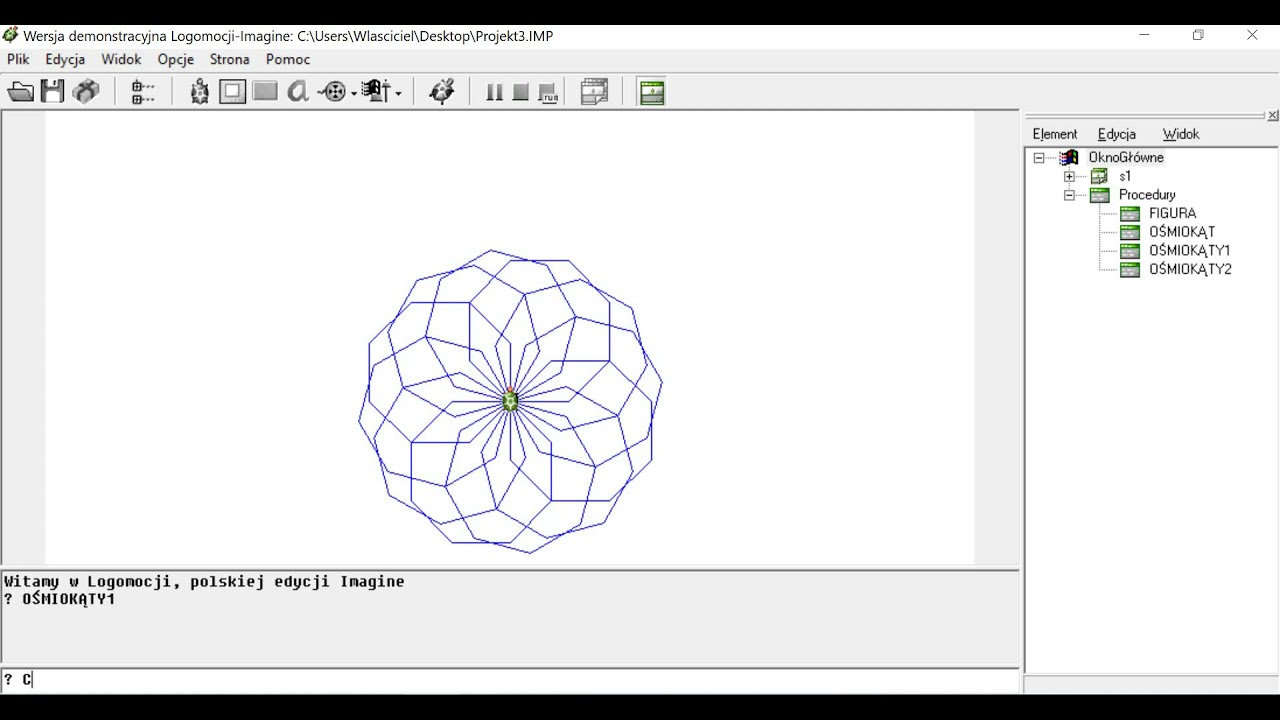Choose the text tool letter 'a' icon

pos(298,92)
